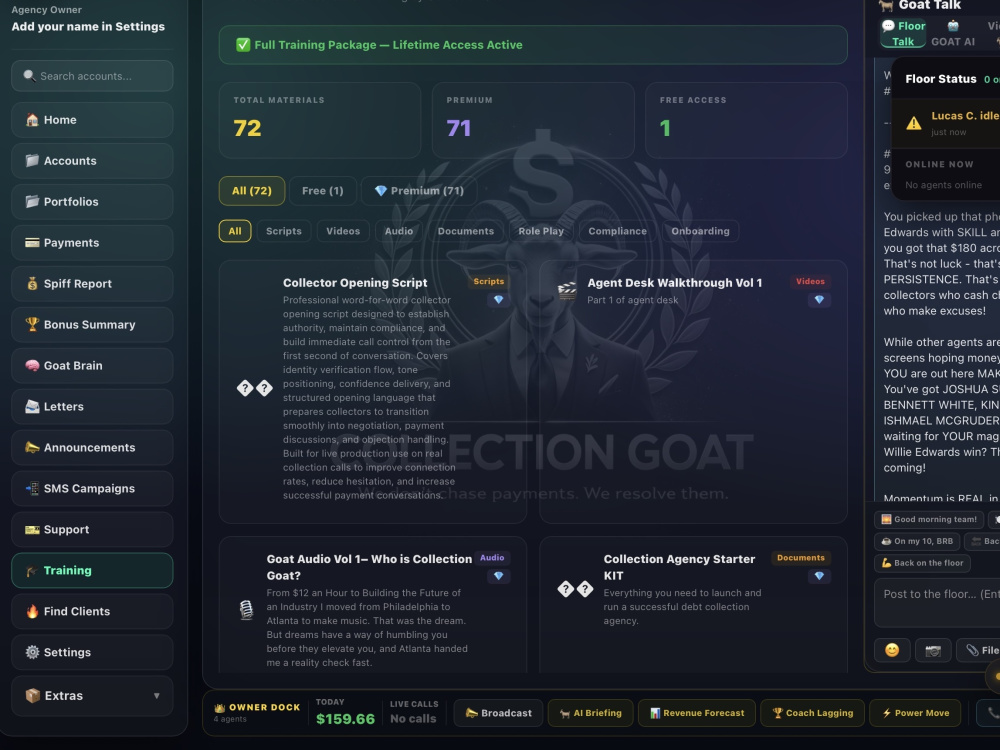Open the Payments page

(92, 242)
